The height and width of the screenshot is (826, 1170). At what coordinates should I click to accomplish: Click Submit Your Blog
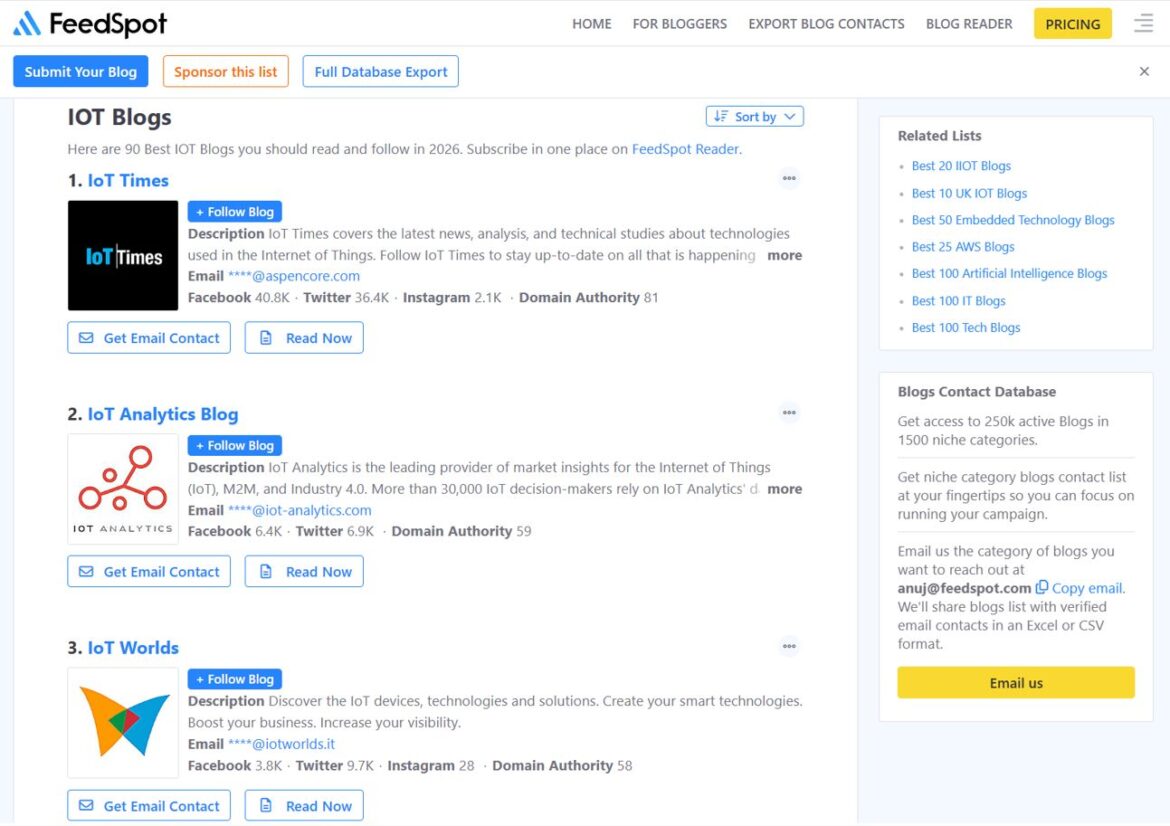pyautogui.click(x=80, y=71)
